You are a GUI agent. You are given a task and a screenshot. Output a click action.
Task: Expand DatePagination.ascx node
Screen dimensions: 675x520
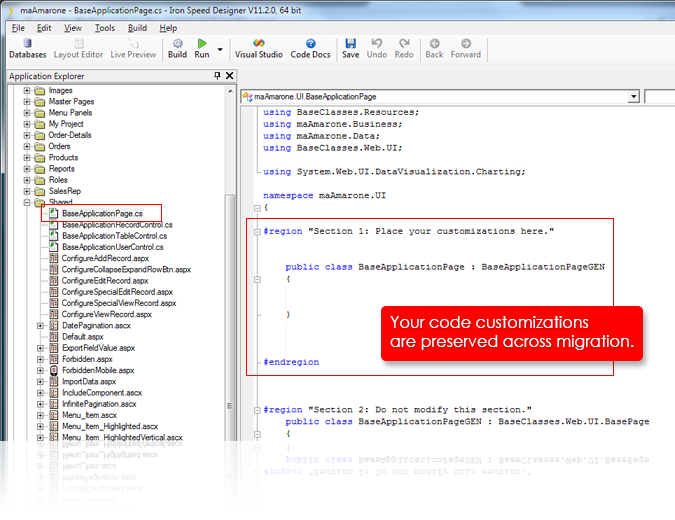(x=40, y=325)
